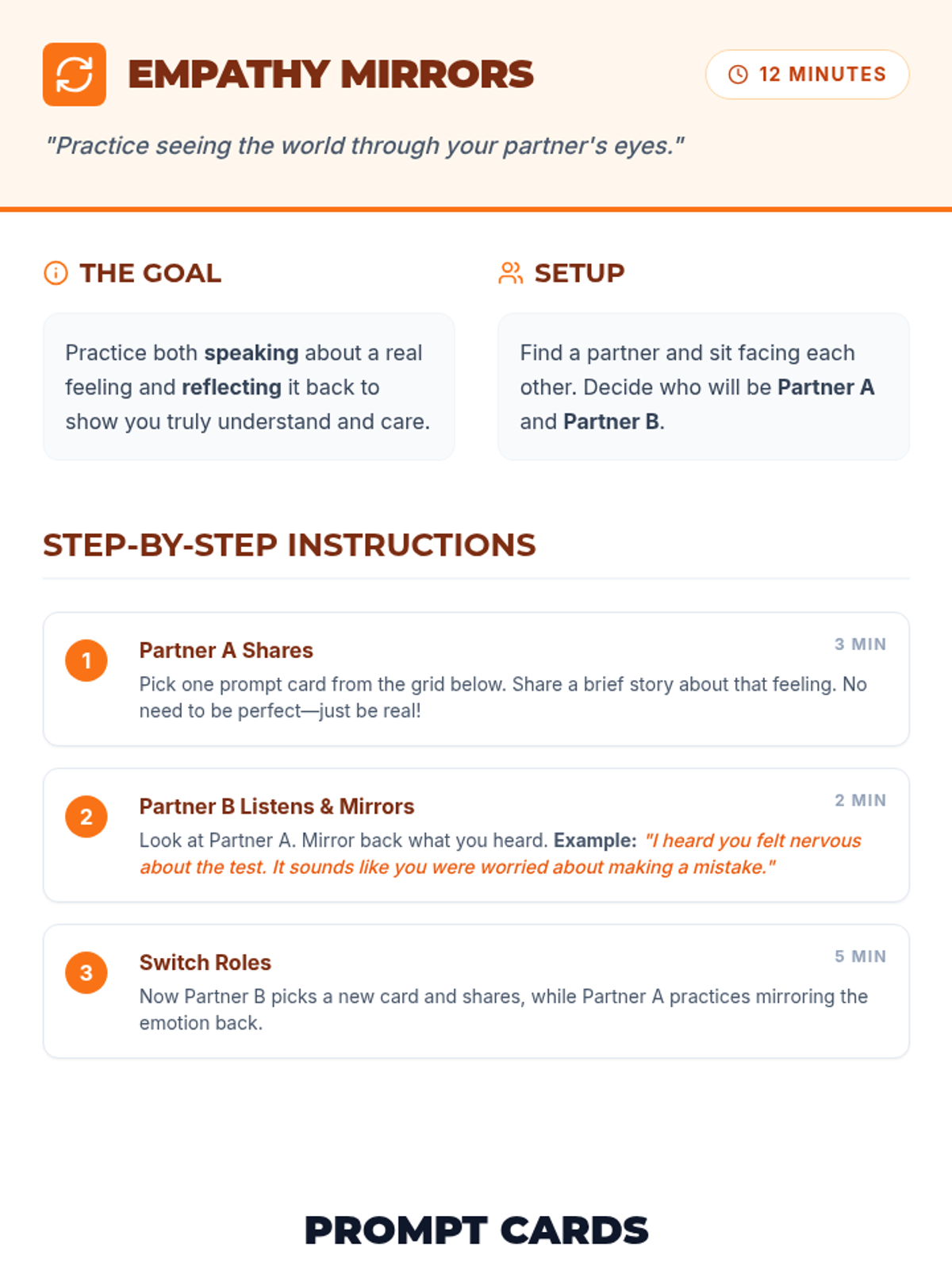952x1270 pixels.
Task: Click the orange step 3 number circle
Action: (x=86, y=973)
